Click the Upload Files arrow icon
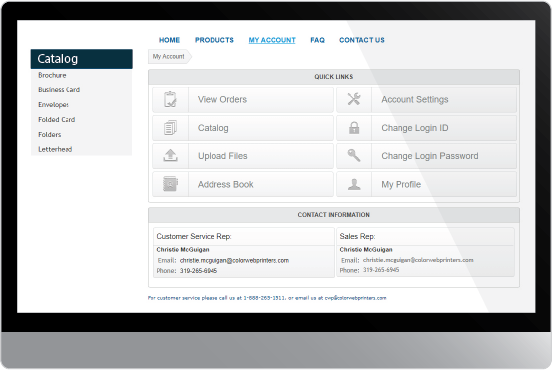This screenshot has height=370, width=552. click(x=170, y=155)
